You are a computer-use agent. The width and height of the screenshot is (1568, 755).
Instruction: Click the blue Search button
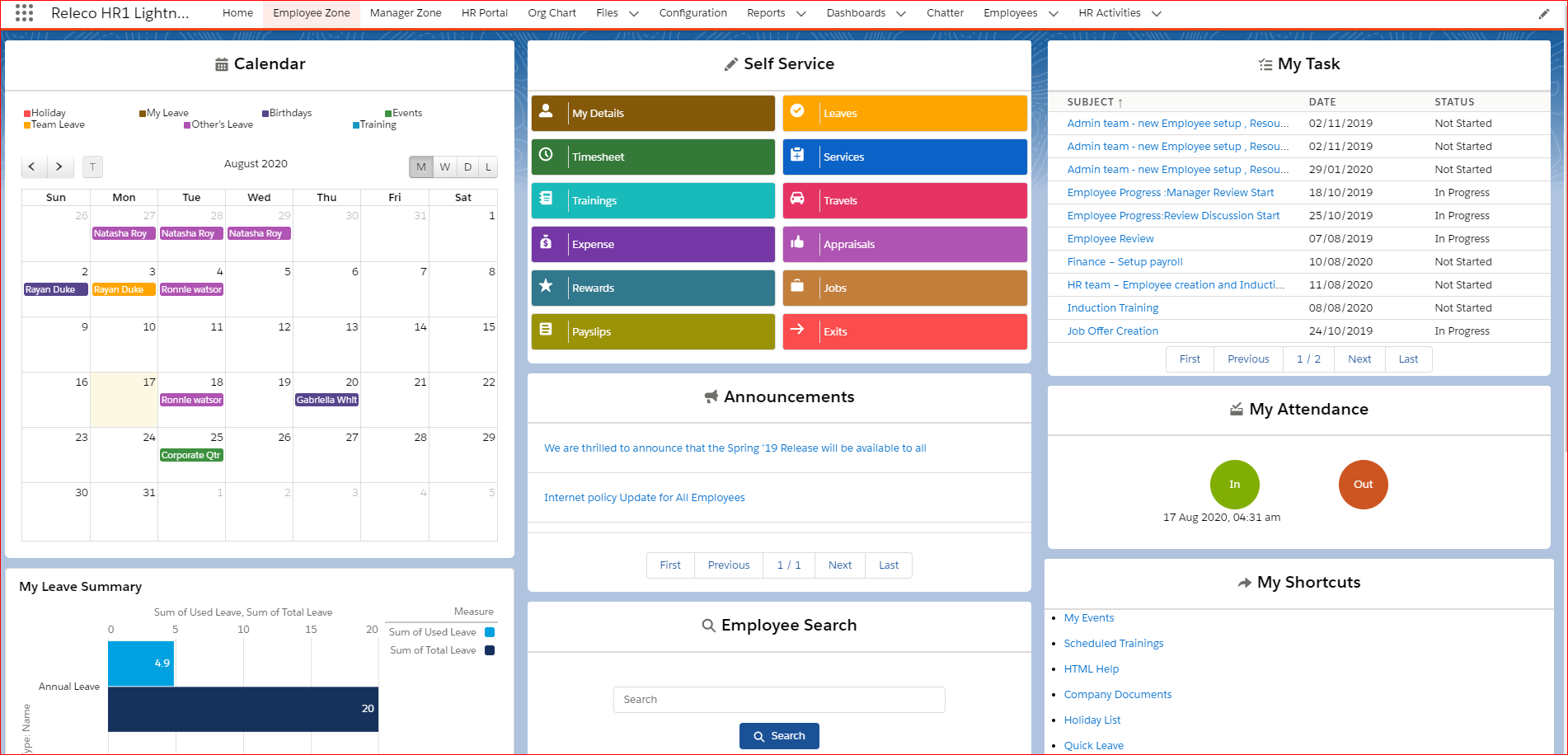(x=779, y=736)
